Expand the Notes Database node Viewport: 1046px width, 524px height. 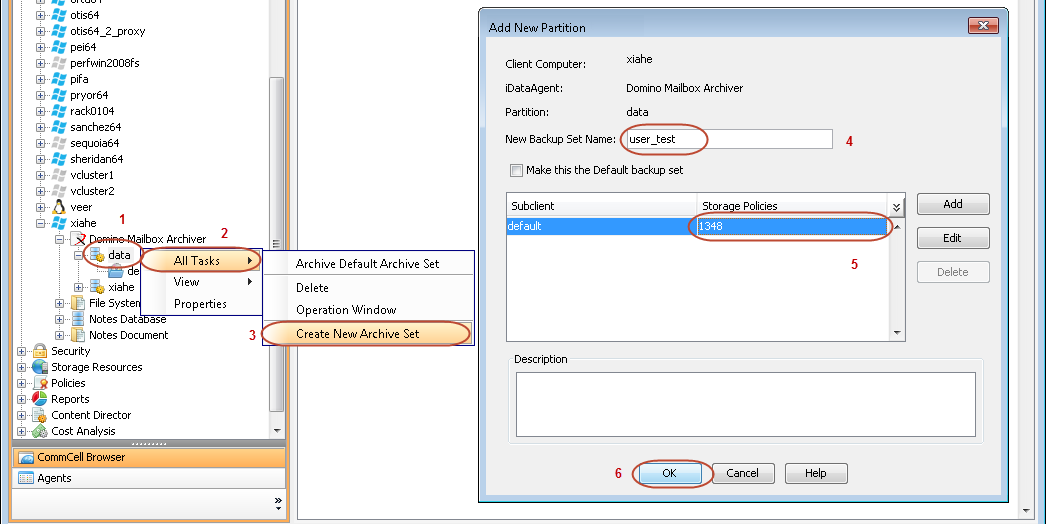click(x=60, y=319)
